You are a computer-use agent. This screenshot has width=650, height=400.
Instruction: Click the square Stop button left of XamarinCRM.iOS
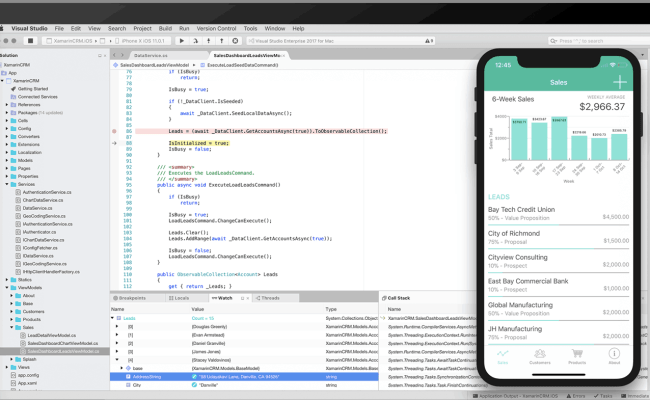[30, 41]
